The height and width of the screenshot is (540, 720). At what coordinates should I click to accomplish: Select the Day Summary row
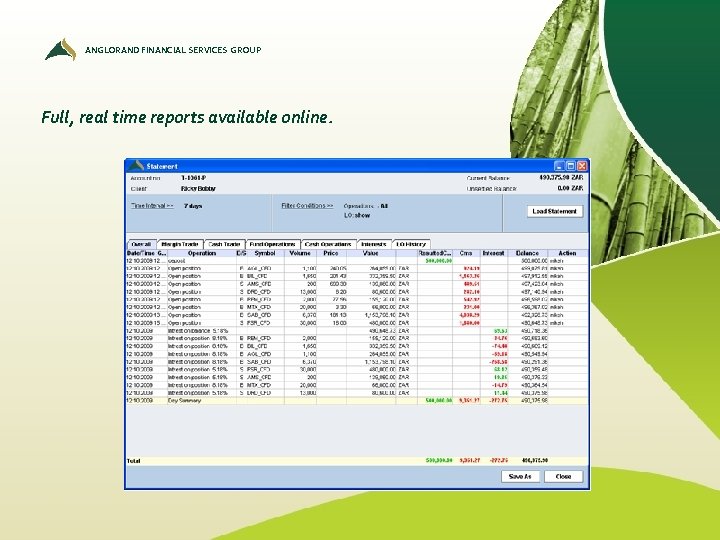coord(356,400)
